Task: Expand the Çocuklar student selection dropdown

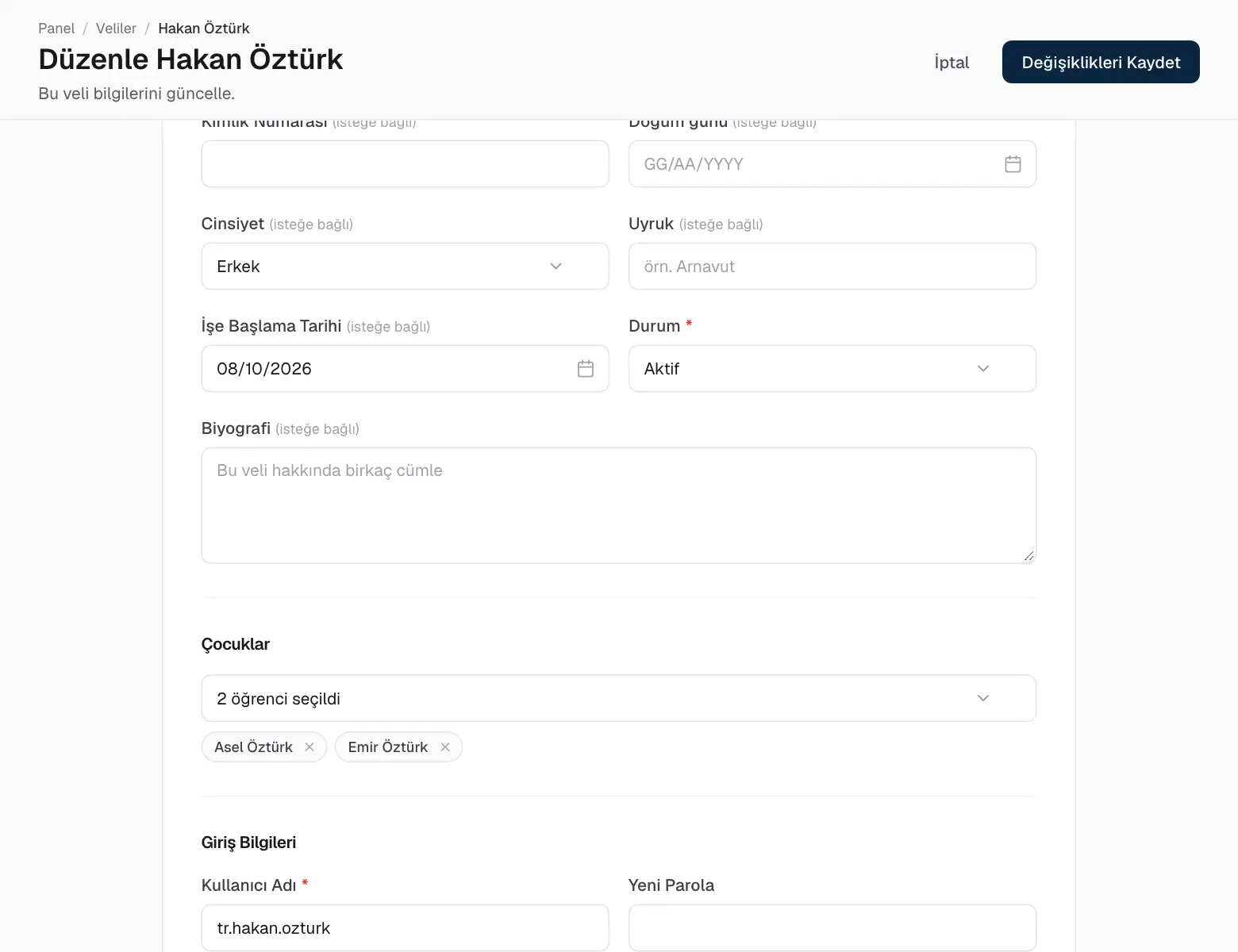Action: click(x=618, y=698)
